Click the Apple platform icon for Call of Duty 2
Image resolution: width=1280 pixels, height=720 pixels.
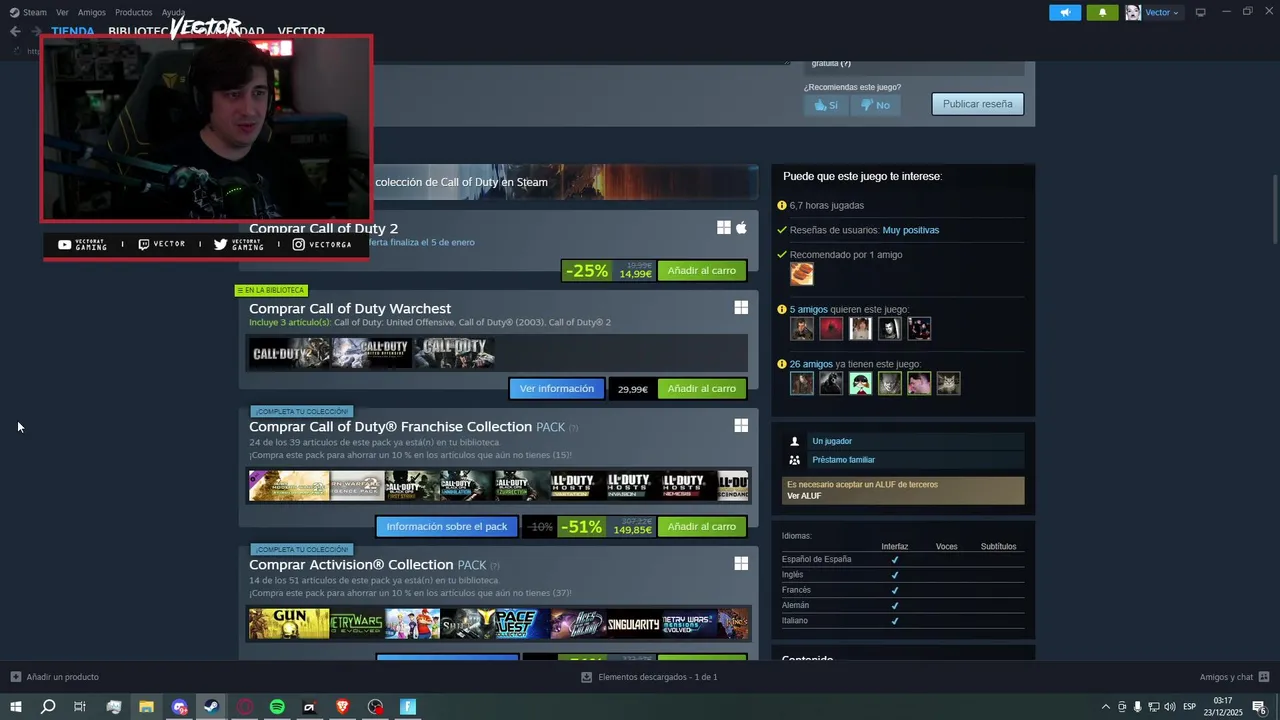click(x=741, y=228)
